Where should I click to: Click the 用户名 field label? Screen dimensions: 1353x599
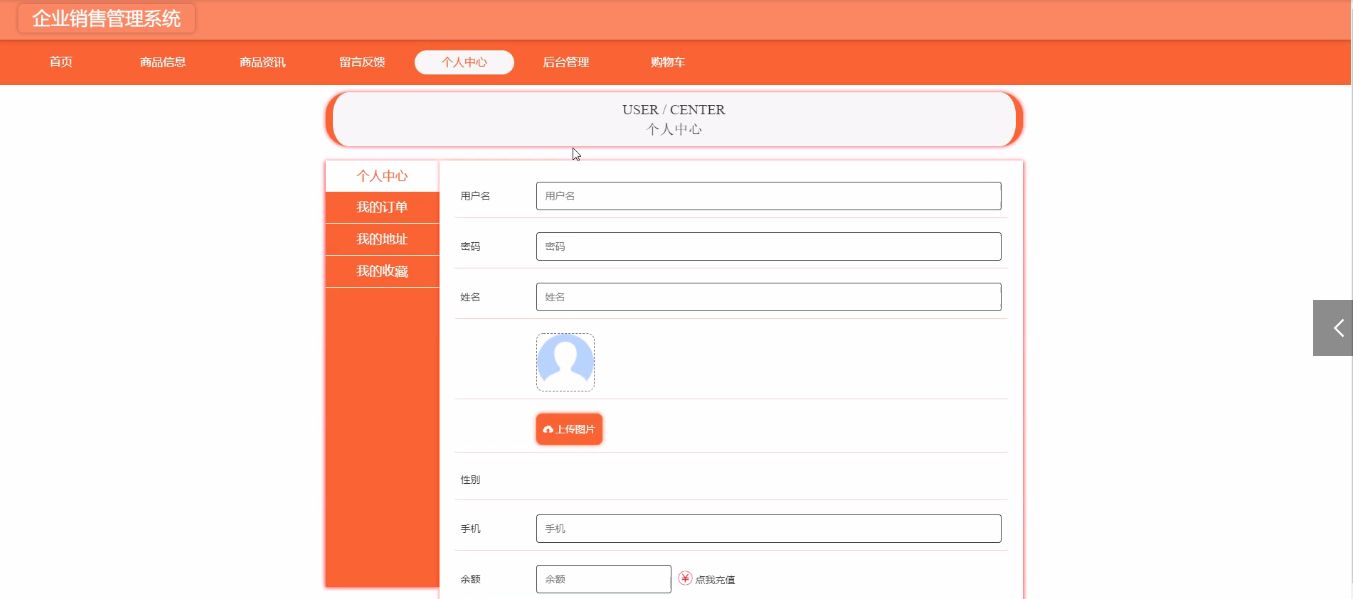click(x=475, y=196)
